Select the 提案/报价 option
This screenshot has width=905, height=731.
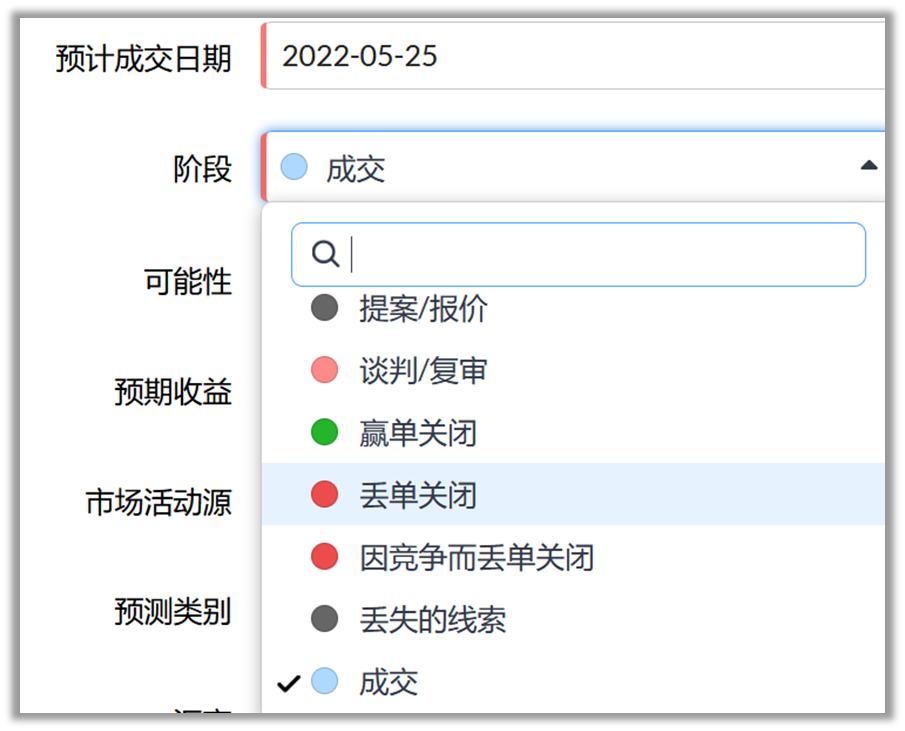tap(423, 309)
